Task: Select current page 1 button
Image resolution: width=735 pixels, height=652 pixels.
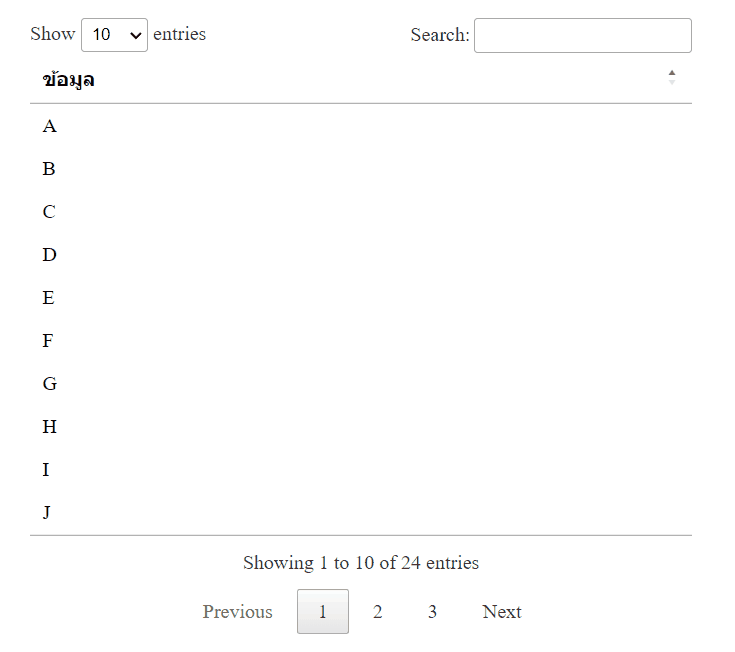Action: tap(322, 612)
